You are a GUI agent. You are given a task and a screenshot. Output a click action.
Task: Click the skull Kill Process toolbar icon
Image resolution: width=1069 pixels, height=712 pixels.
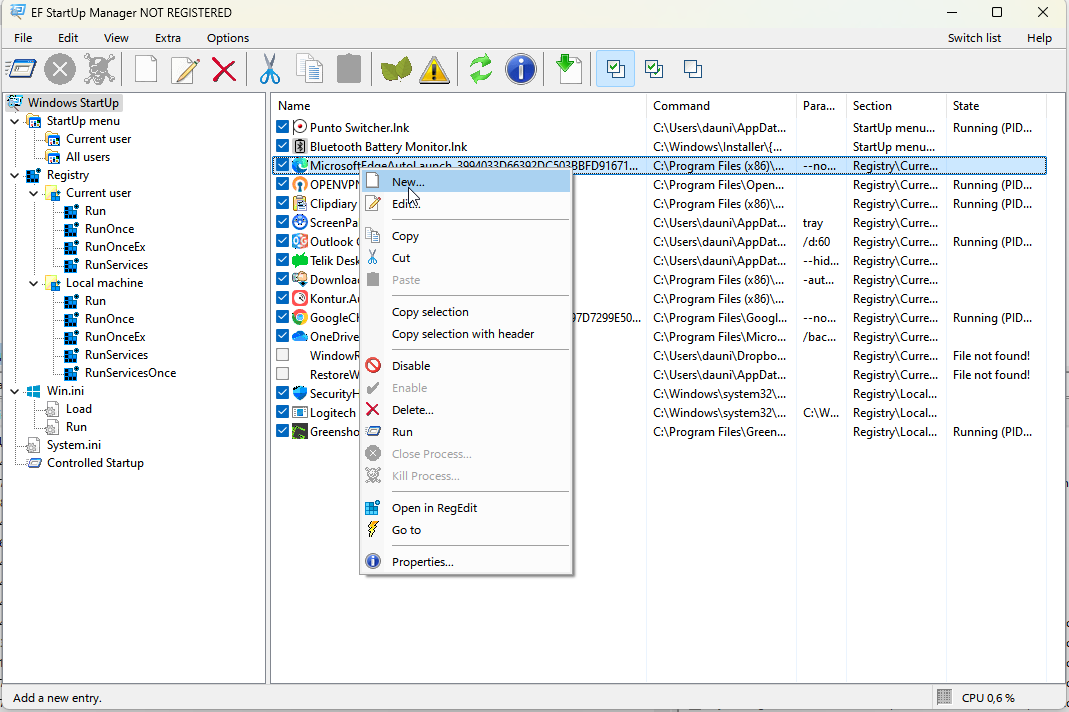point(99,69)
